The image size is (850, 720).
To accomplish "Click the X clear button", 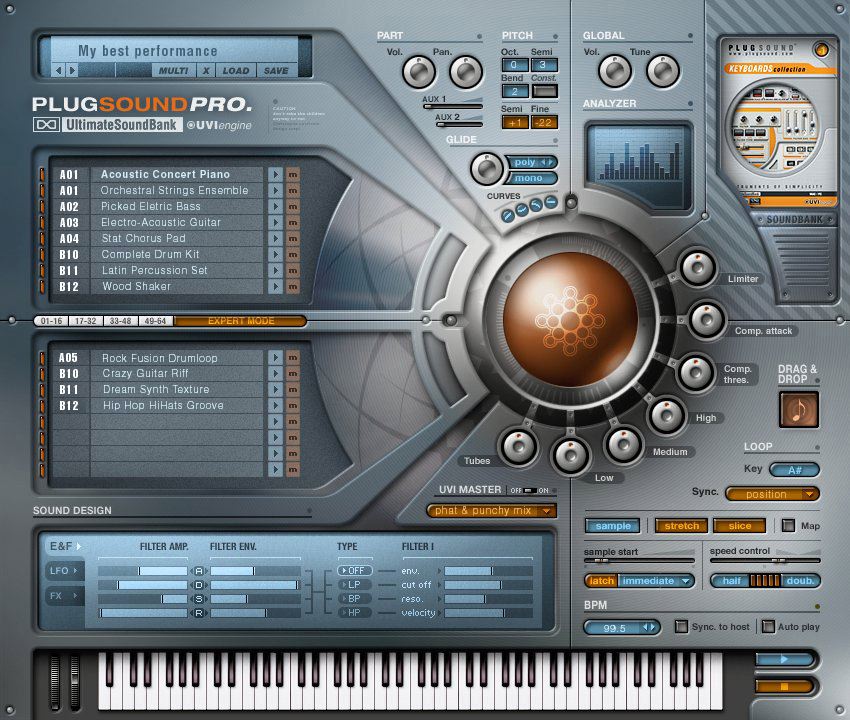I will coord(206,70).
